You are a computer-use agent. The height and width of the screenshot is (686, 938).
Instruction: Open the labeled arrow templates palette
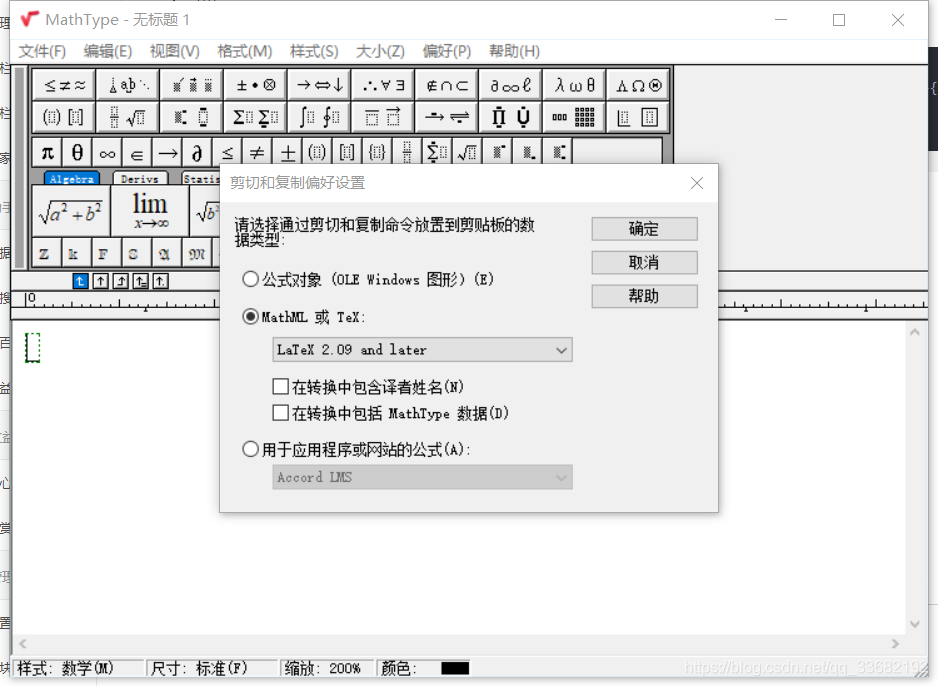(447, 117)
